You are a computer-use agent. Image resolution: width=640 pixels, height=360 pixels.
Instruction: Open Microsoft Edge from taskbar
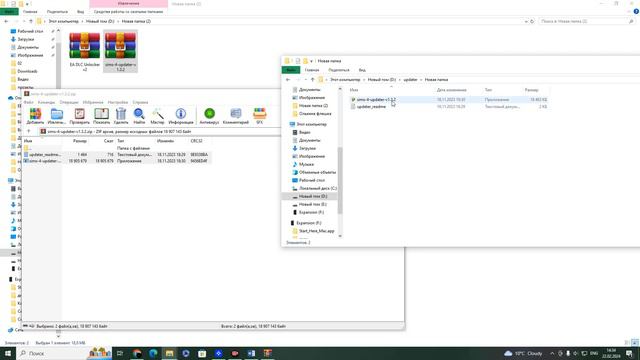(x=153, y=353)
